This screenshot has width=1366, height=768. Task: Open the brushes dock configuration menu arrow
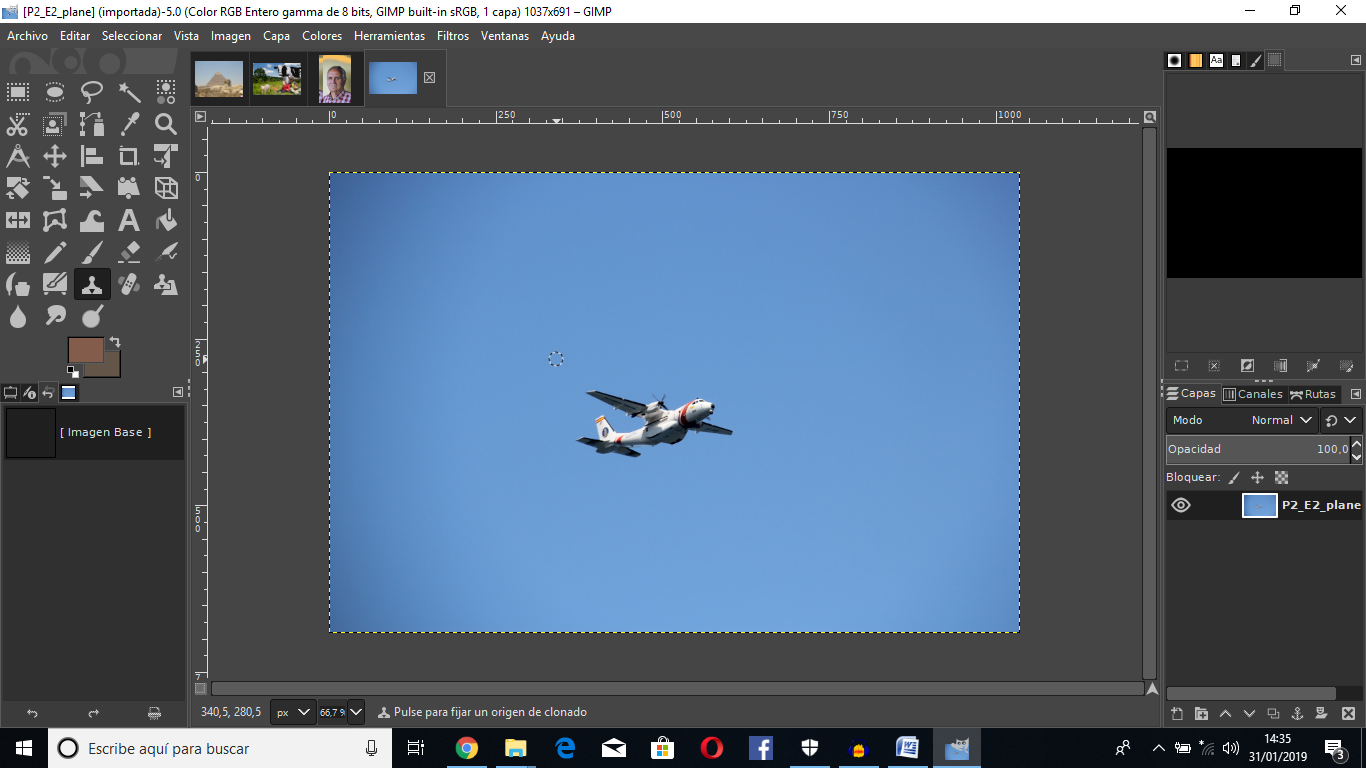1355,61
